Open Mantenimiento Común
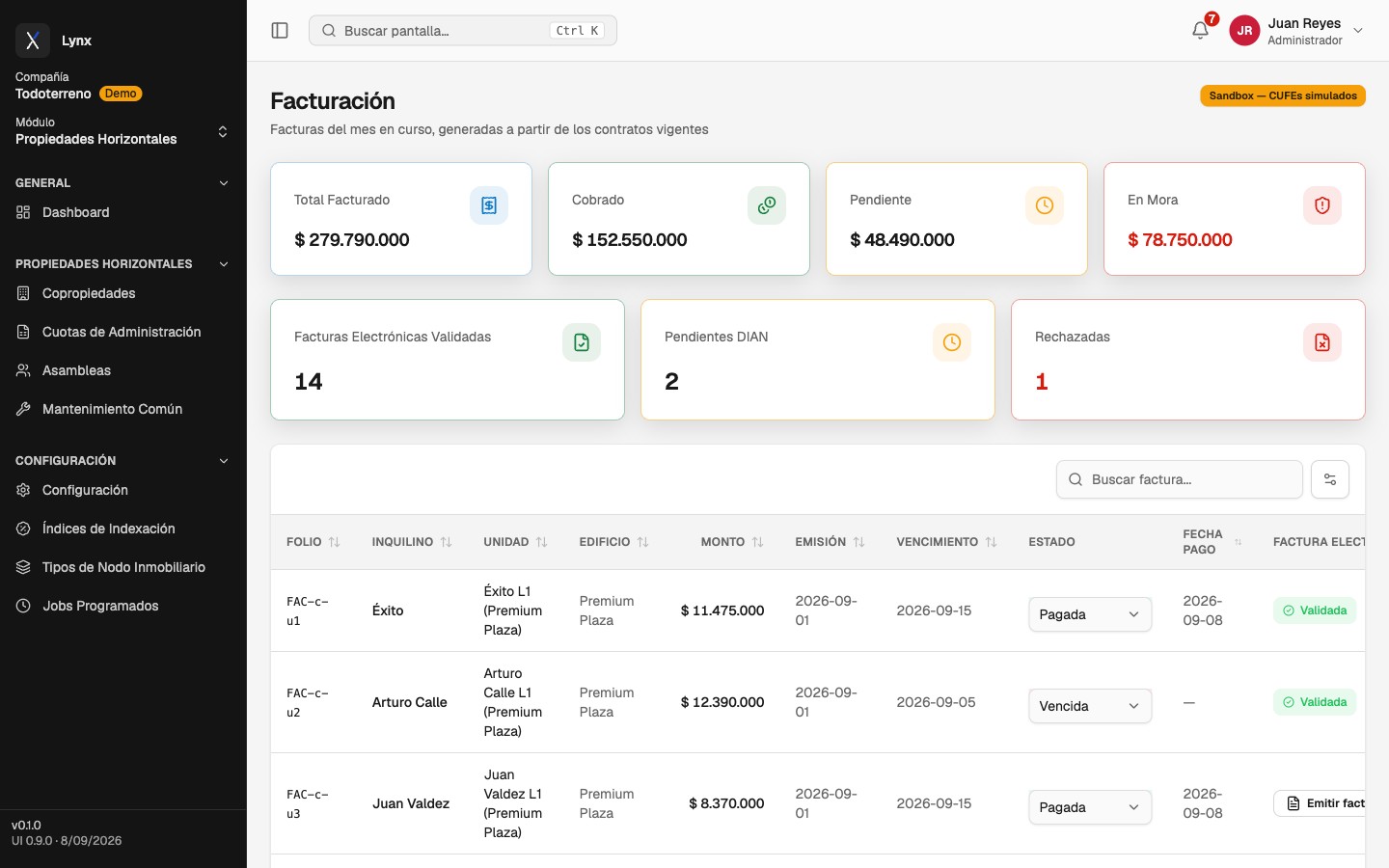This screenshot has height=868, width=1389. 123,409
